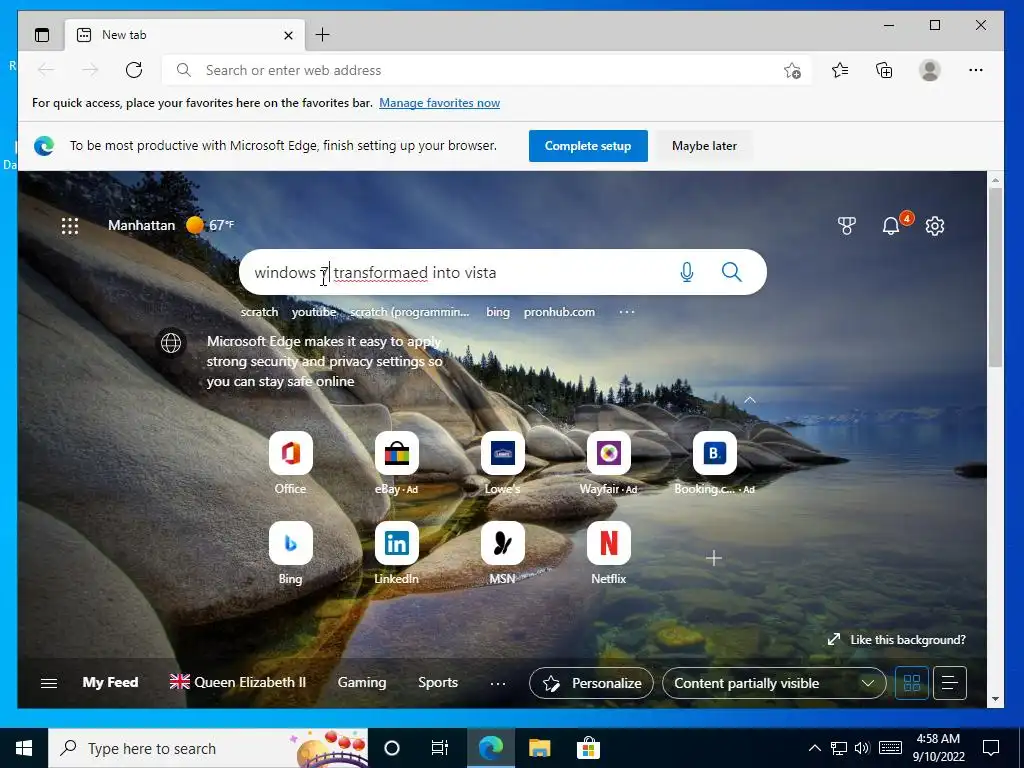The height and width of the screenshot is (768, 1024).
Task: Open the Bing quick link
Action: (291, 552)
